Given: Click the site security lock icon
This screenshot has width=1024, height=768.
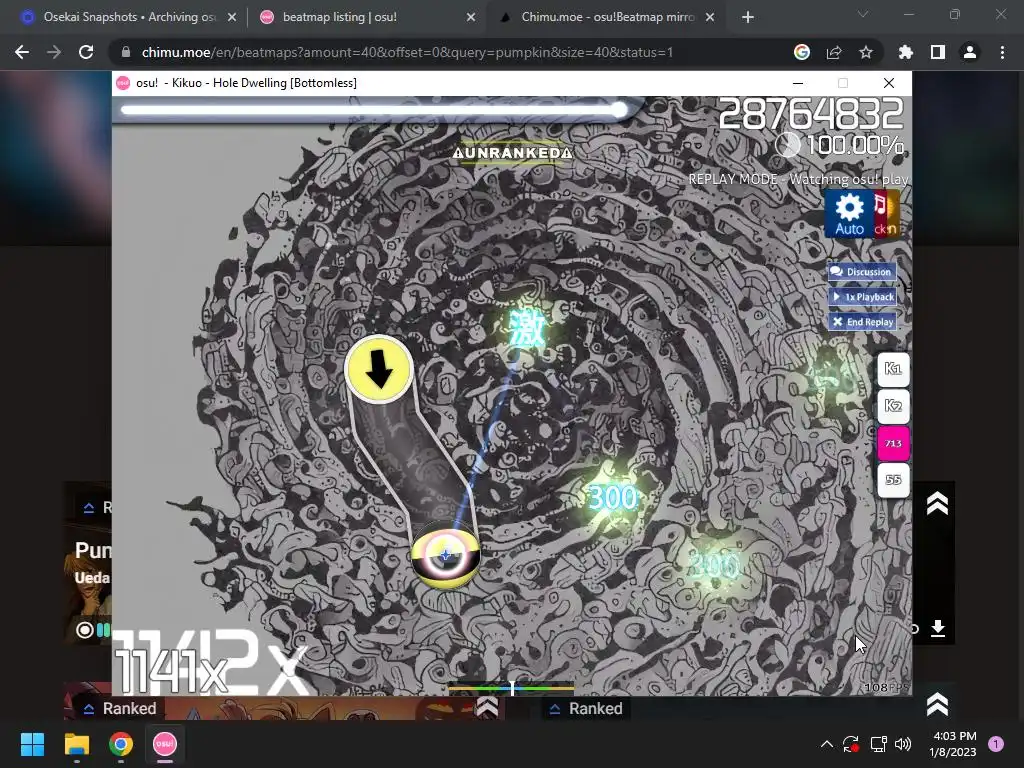Looking at the screenshot, I should click(x=126, y=52).
